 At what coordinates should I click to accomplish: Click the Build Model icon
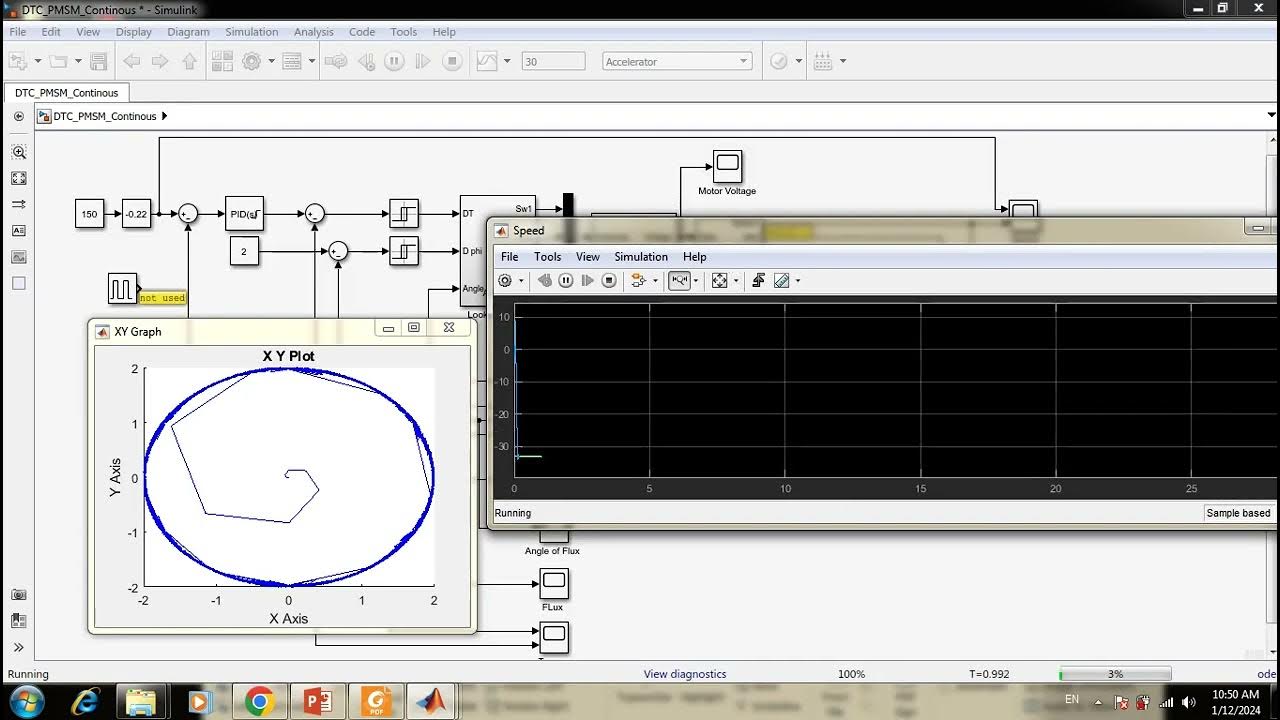pos(823,61)
